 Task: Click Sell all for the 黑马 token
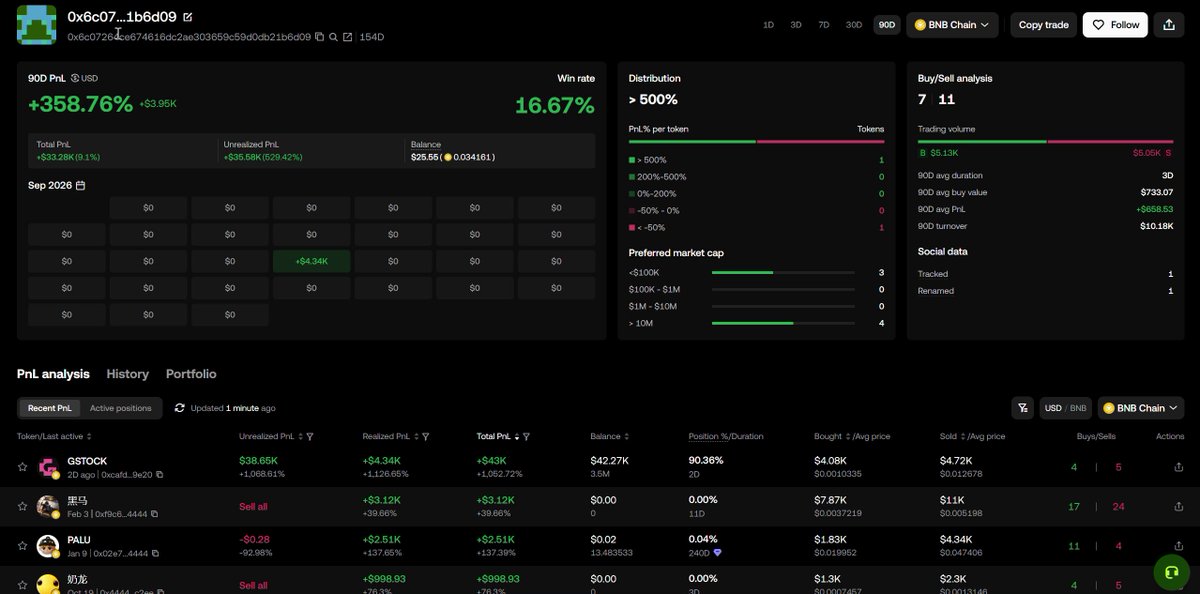(253, 507)
